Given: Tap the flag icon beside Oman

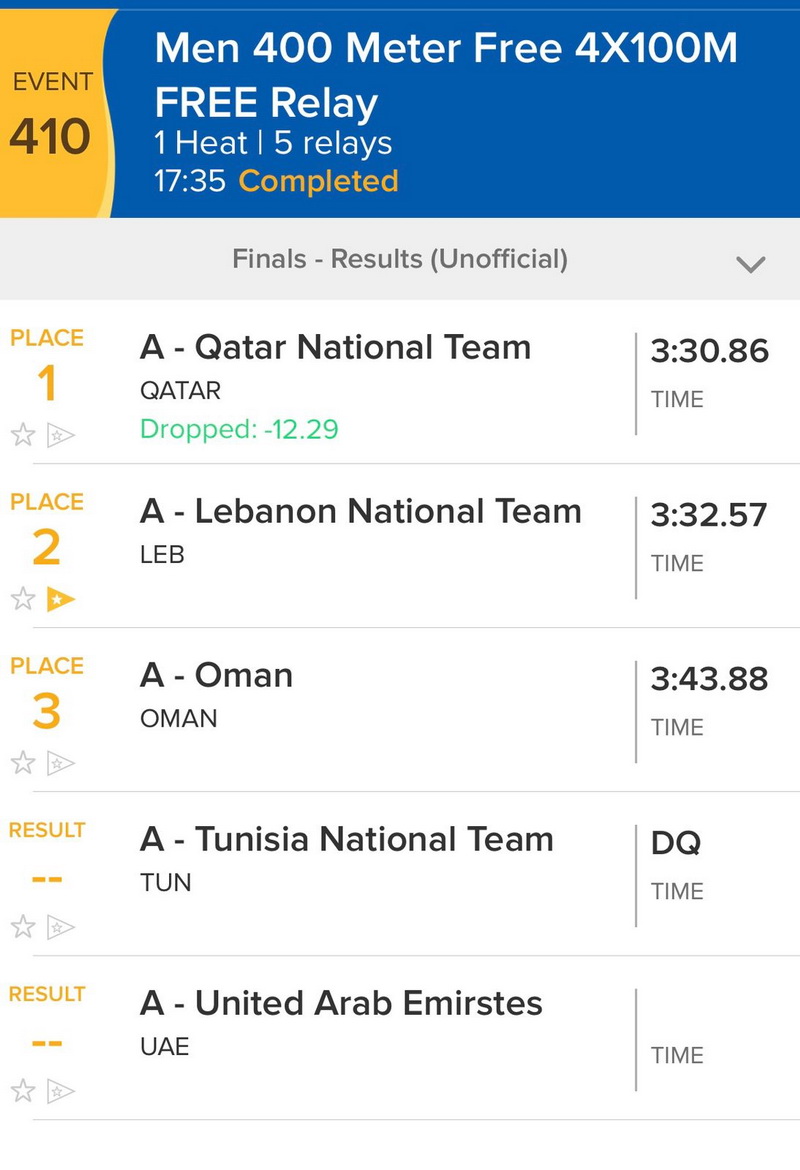Looking at the screenshot, I should pos(61,763).
